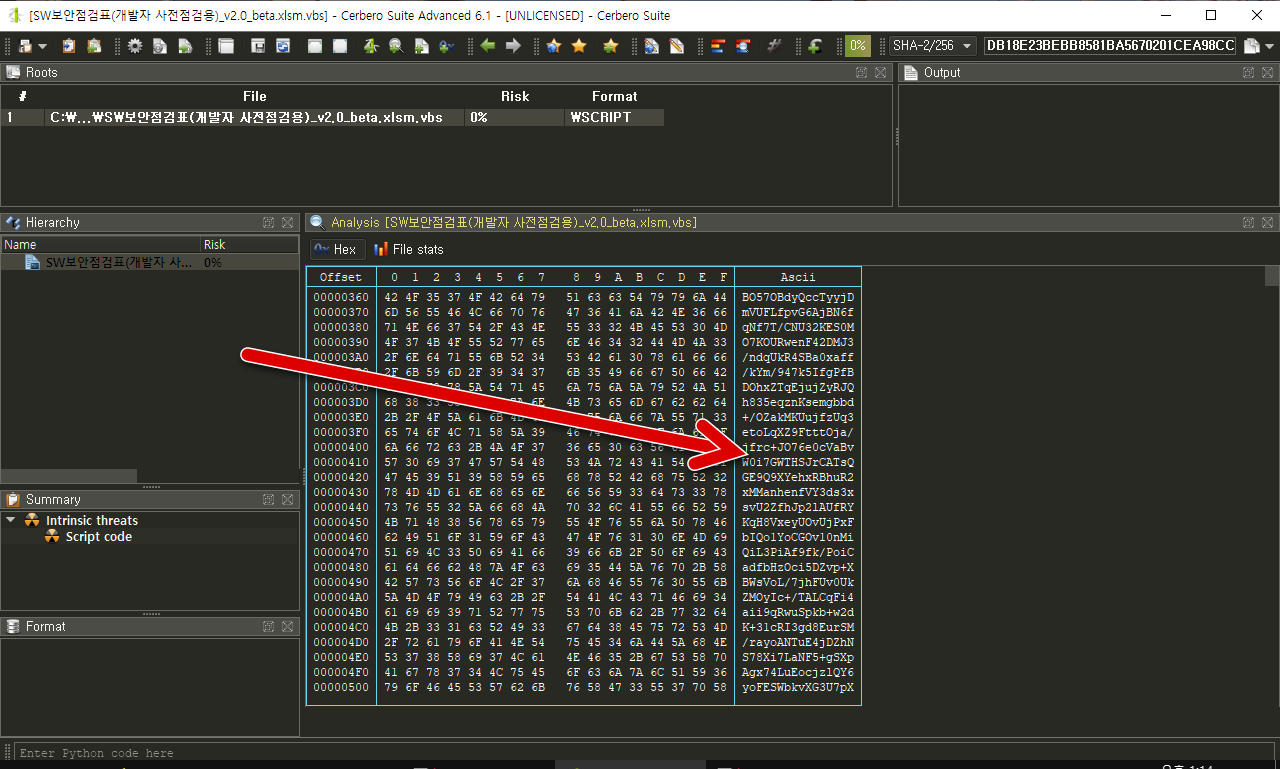Select the root file row in Roots table

[x=332, y=117]
